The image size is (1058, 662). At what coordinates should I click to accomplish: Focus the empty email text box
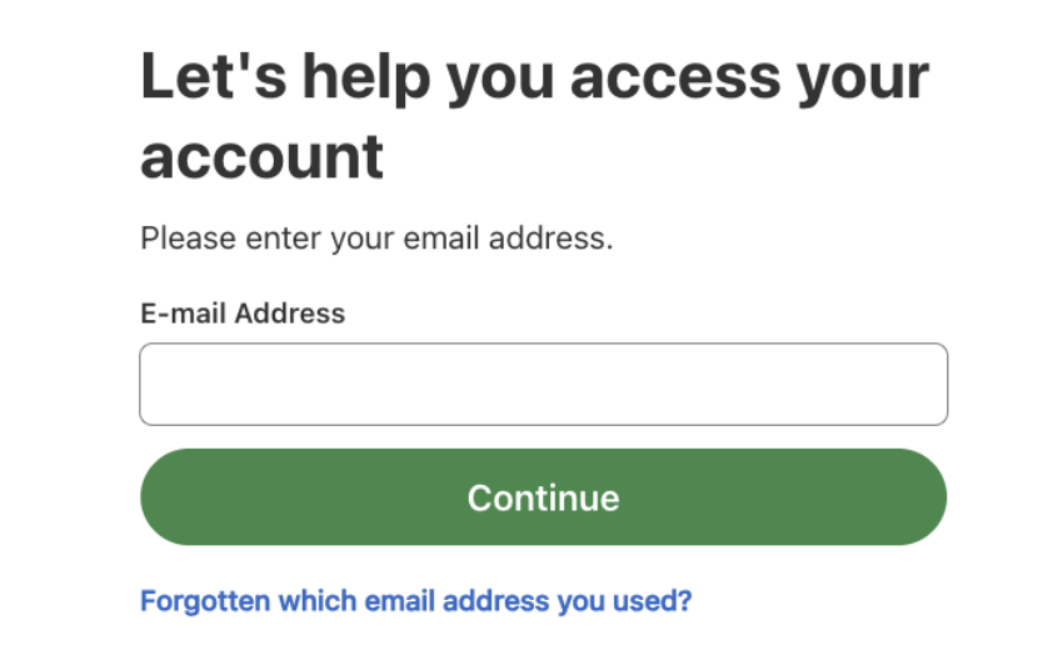(543, 385)
